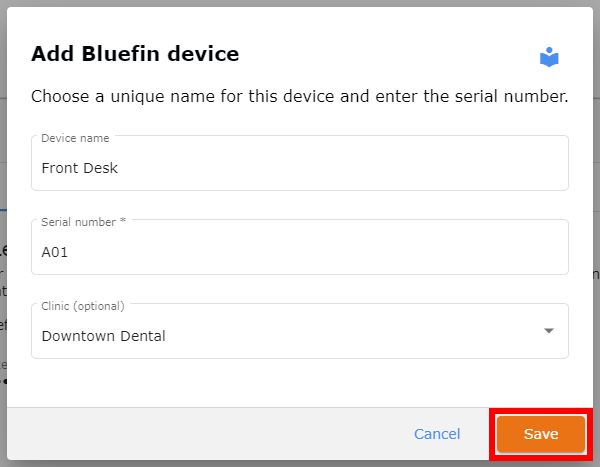The width and height of the screenshot is (600, 467).
Task: Click the Serial number label
Action: click(x=78, y=222)
